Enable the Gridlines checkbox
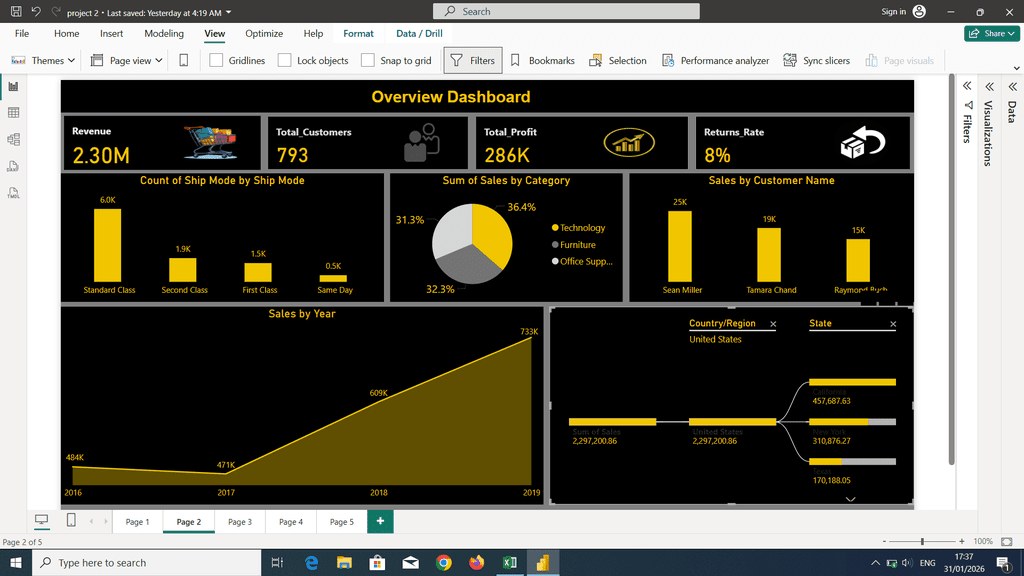Screen dimensions: 1024x576 pos(217,60)
